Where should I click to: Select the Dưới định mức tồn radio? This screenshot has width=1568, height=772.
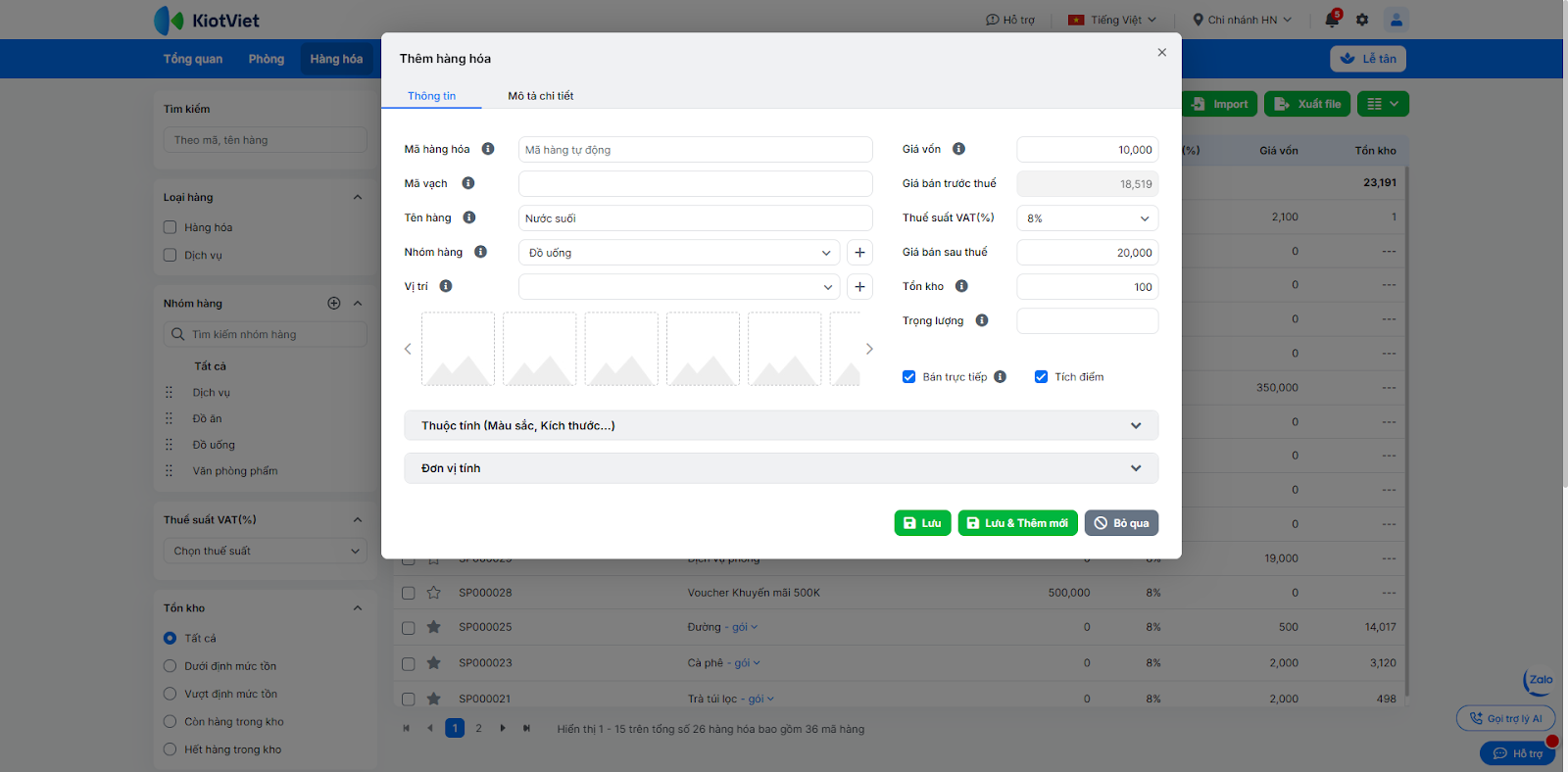tap(171, 666)
